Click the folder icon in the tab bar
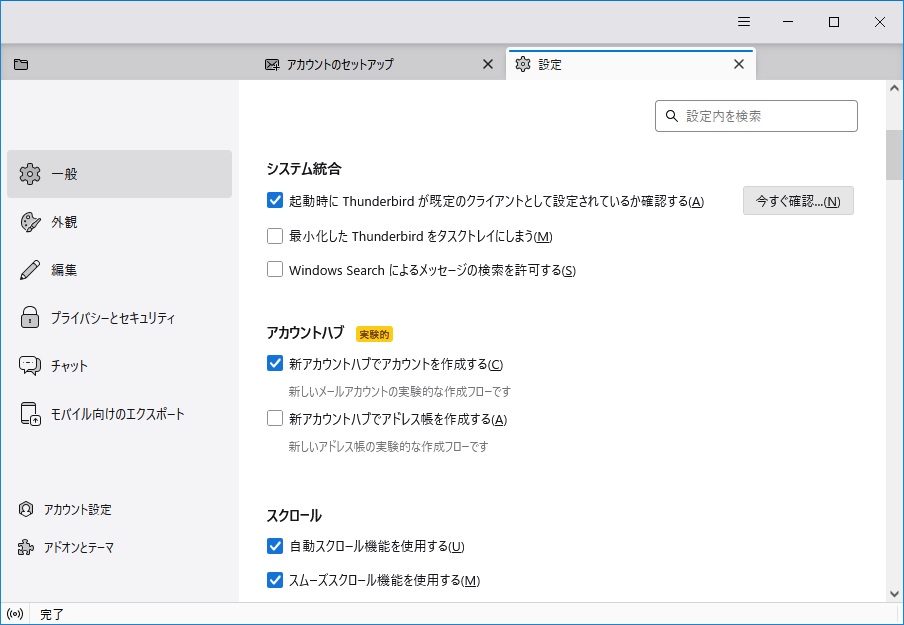Image resolution: width=904 pixels, height=625 pixels. tap(21, 64)
